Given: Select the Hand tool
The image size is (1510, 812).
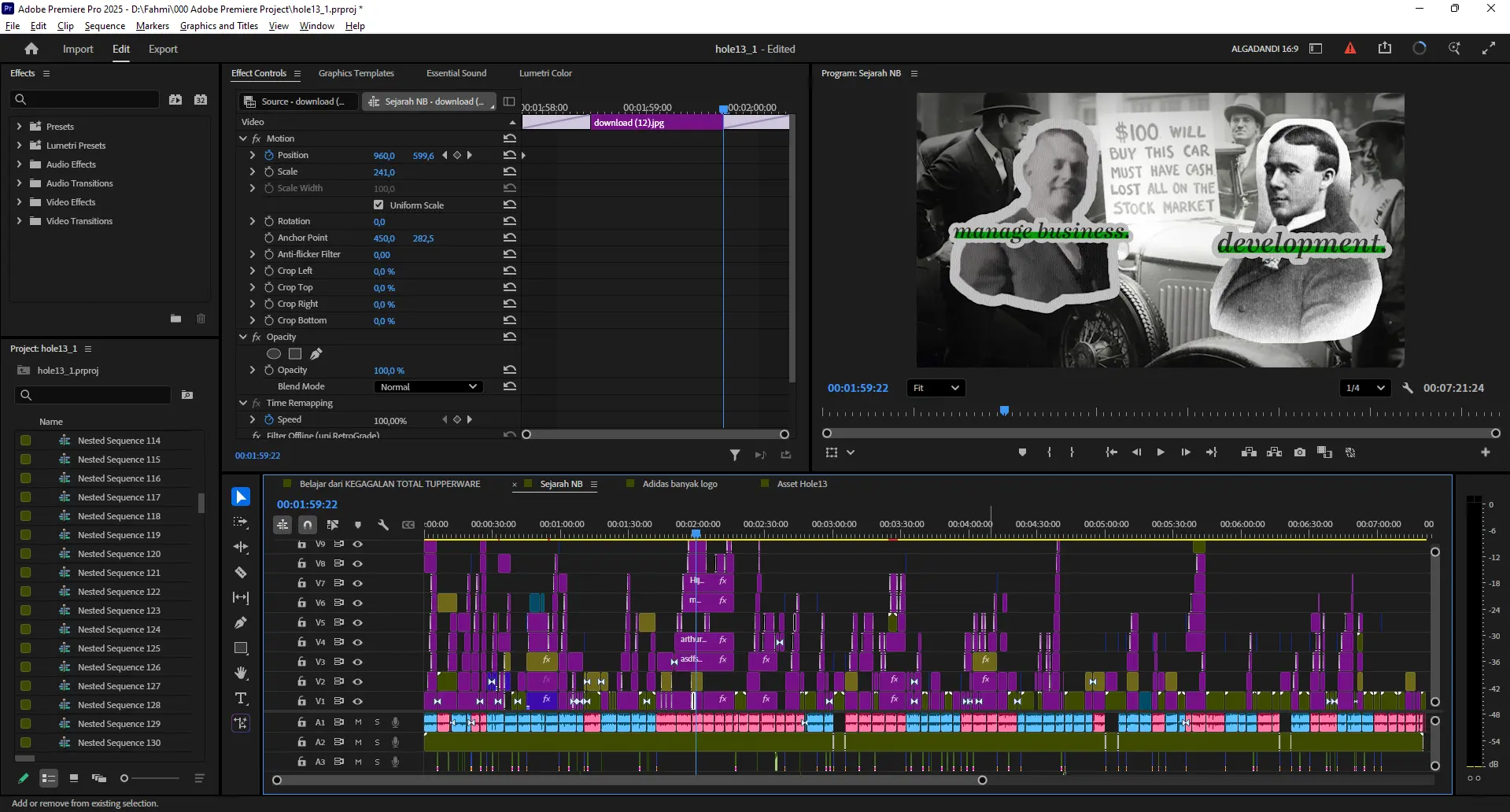Looking at the screenshot, I should tap(241, 673).
